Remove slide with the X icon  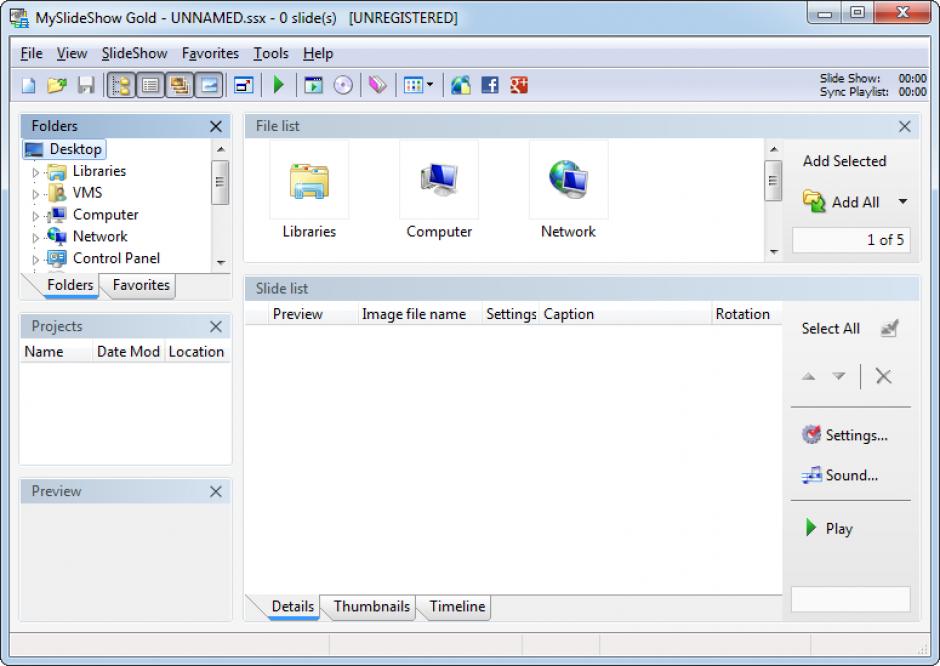tap(883, 376)
